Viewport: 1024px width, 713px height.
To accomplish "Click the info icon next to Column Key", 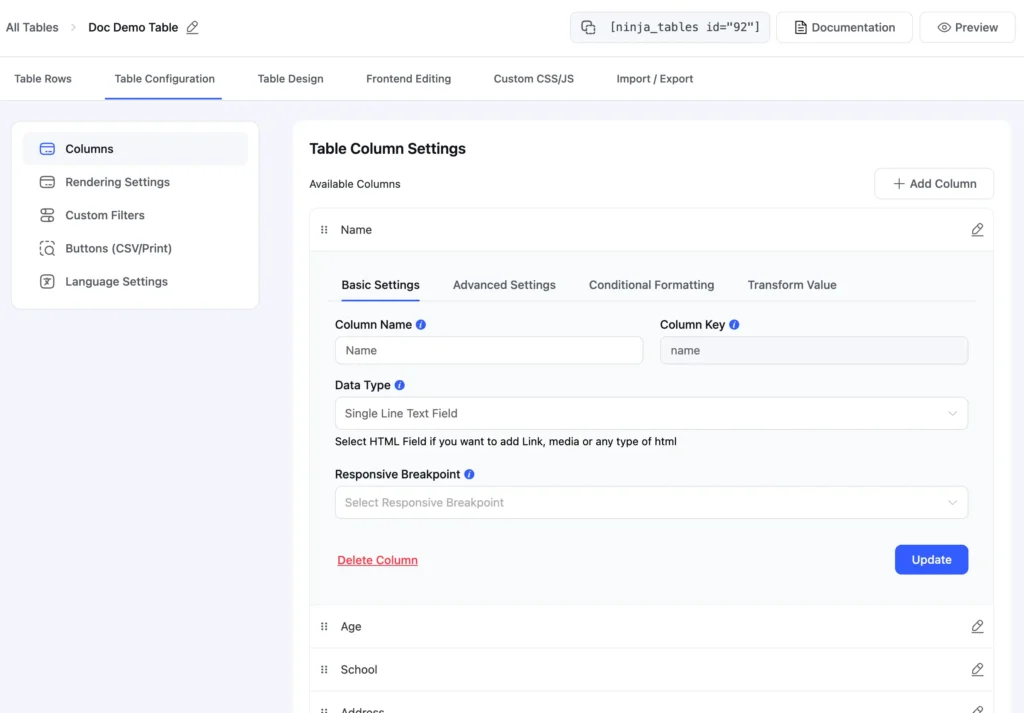I will click(x=734, y=325).
